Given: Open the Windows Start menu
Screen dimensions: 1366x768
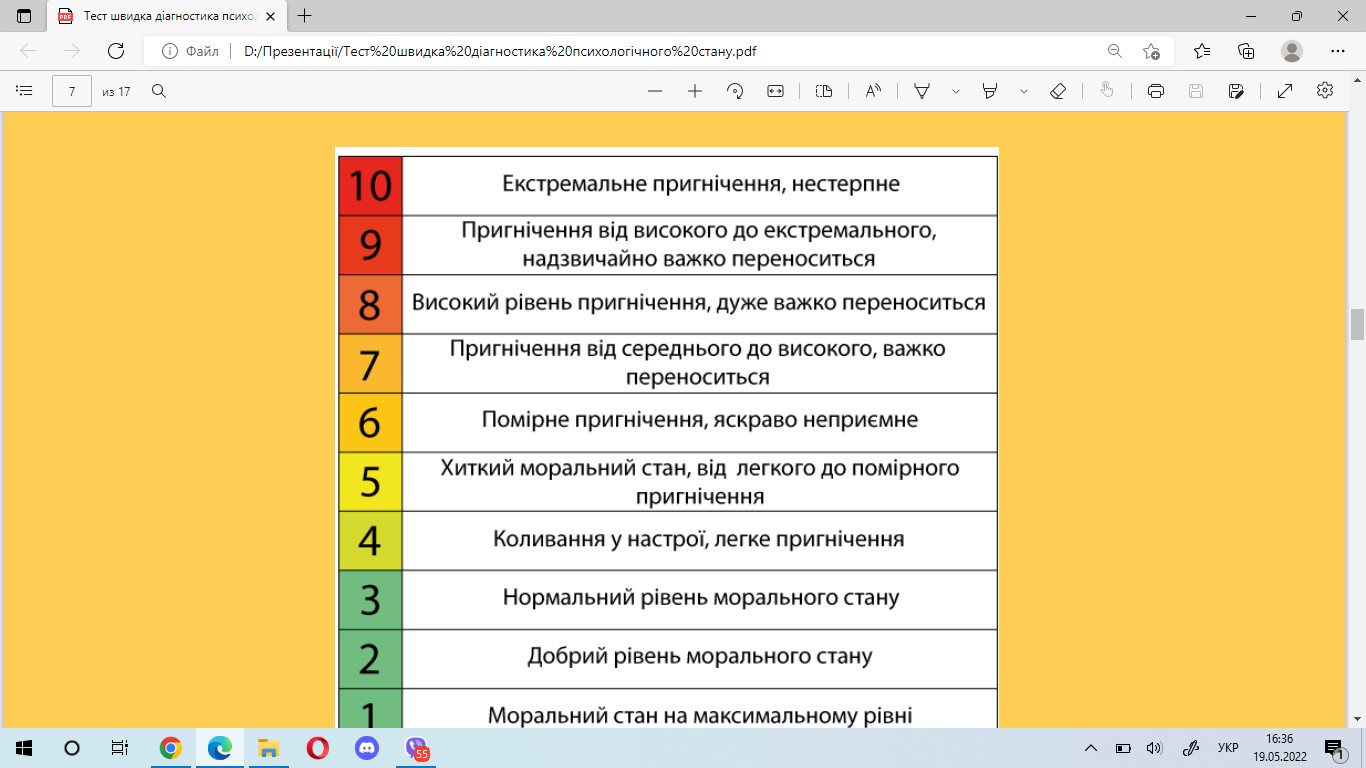Looking at the screenshot, I should click(24, 747).
